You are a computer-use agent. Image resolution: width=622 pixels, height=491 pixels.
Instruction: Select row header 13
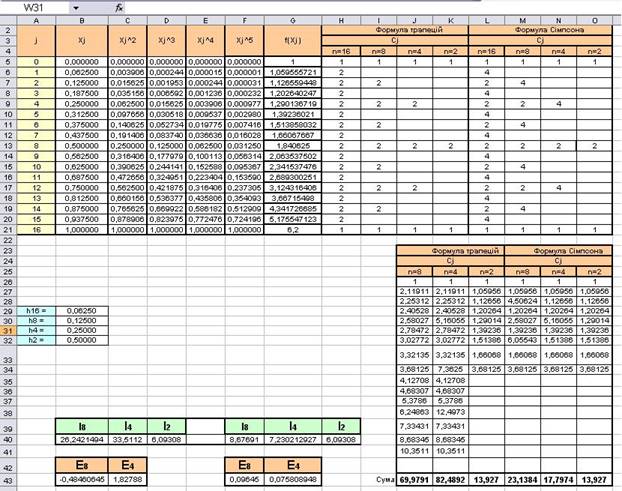[x=8, y=146]
